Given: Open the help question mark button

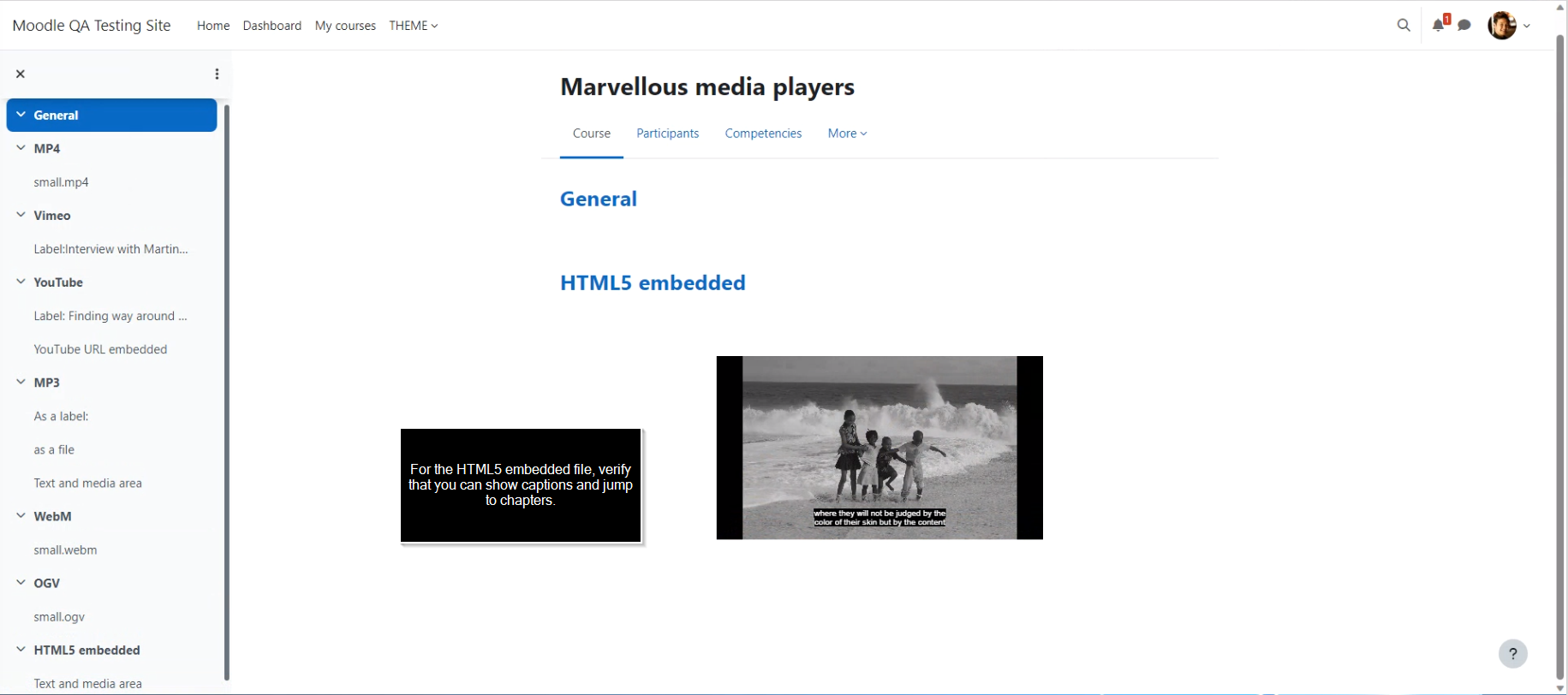Looking at the screenshot, I should [1513, 654].
